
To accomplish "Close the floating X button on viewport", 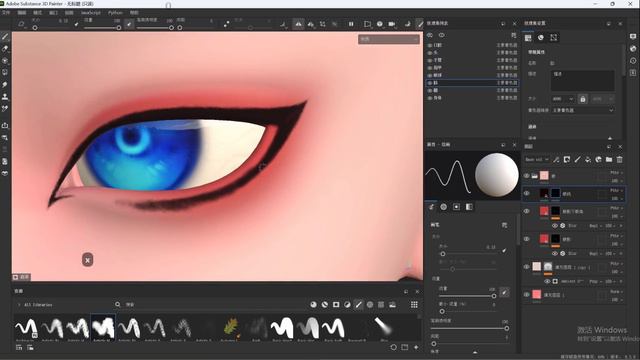I will pos(87,260).
